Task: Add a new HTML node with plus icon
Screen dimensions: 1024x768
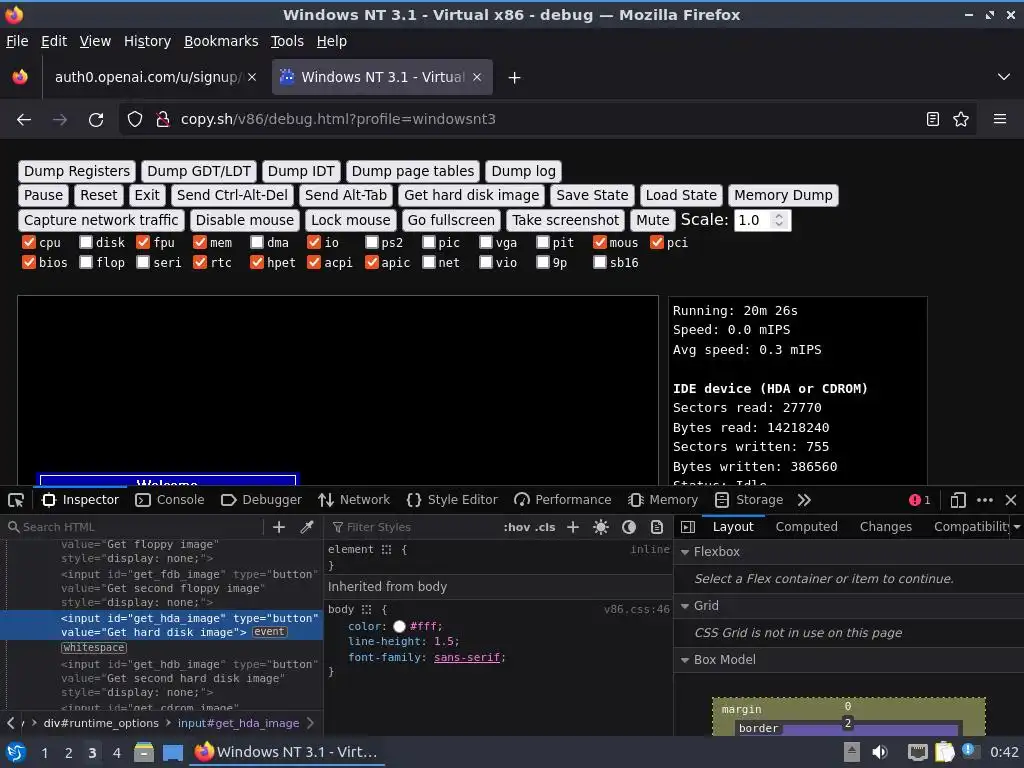Action: (279, 527)
